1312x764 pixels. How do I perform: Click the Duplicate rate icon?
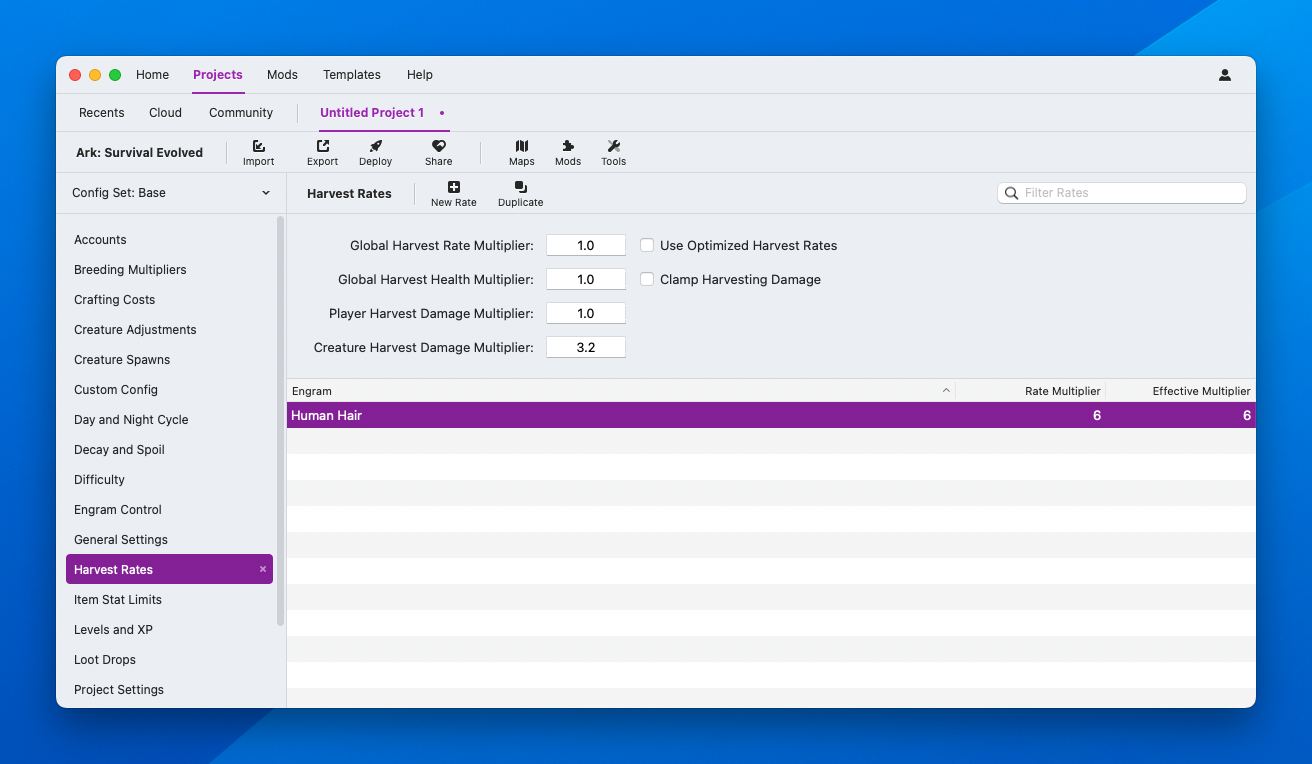pos(520,187)
